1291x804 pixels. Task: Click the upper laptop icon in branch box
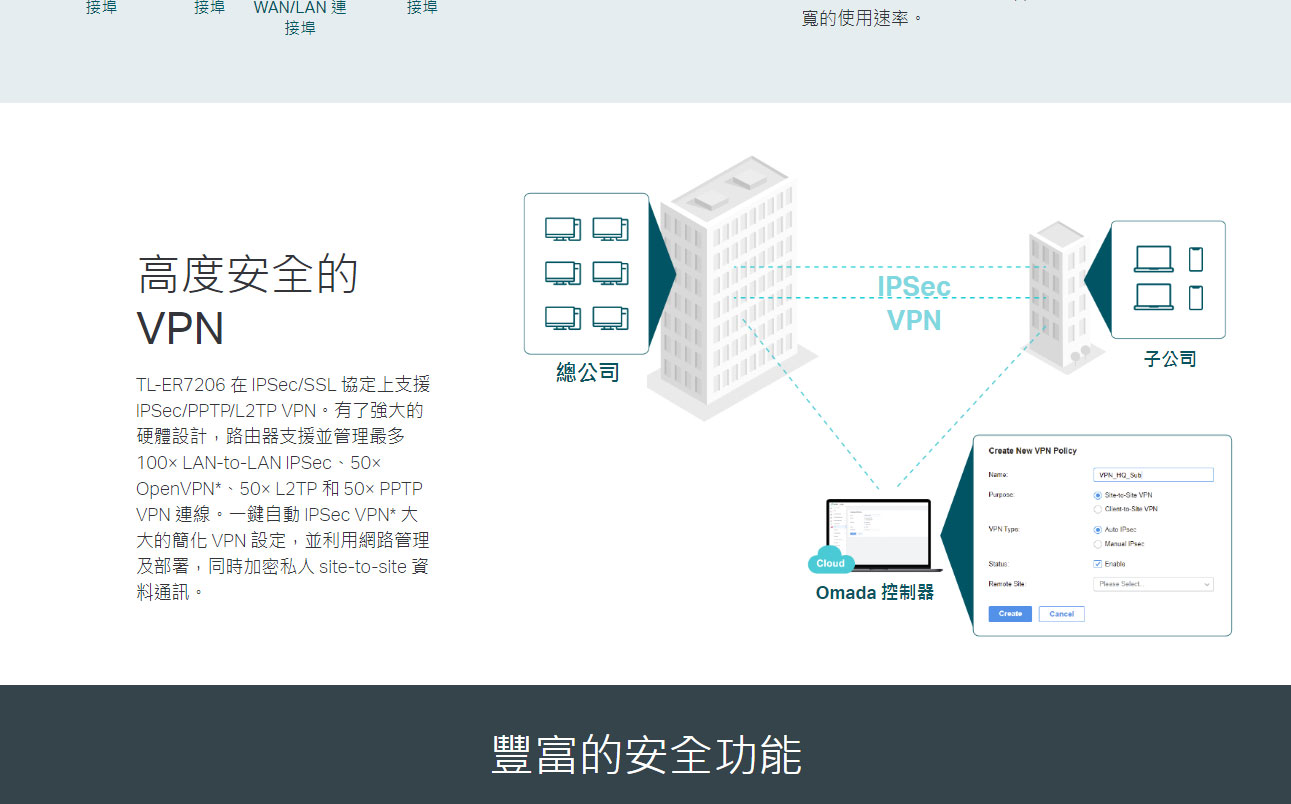pos(1154,259)
